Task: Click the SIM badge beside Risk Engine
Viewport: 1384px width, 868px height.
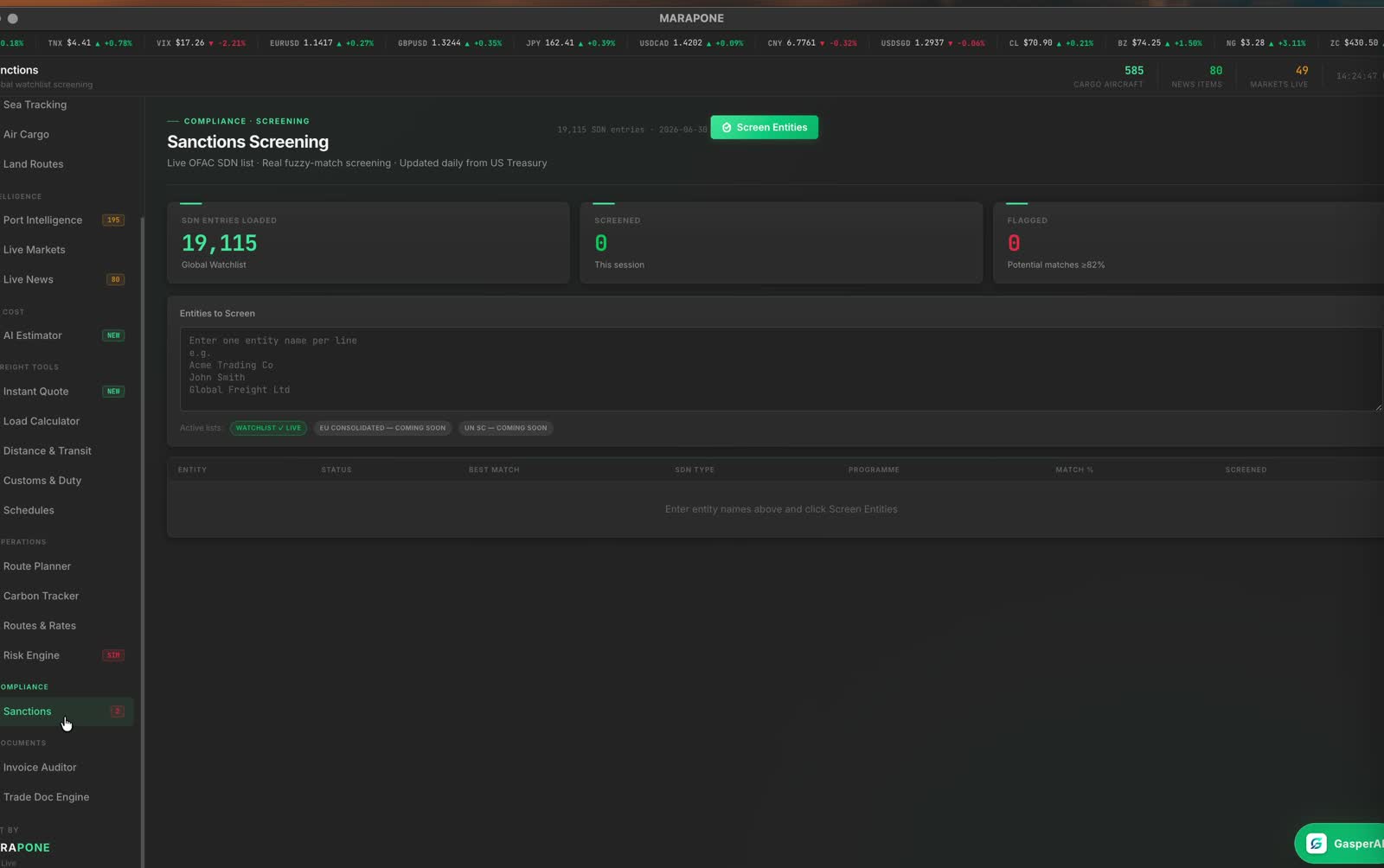Action: click(x=113, y=655)
